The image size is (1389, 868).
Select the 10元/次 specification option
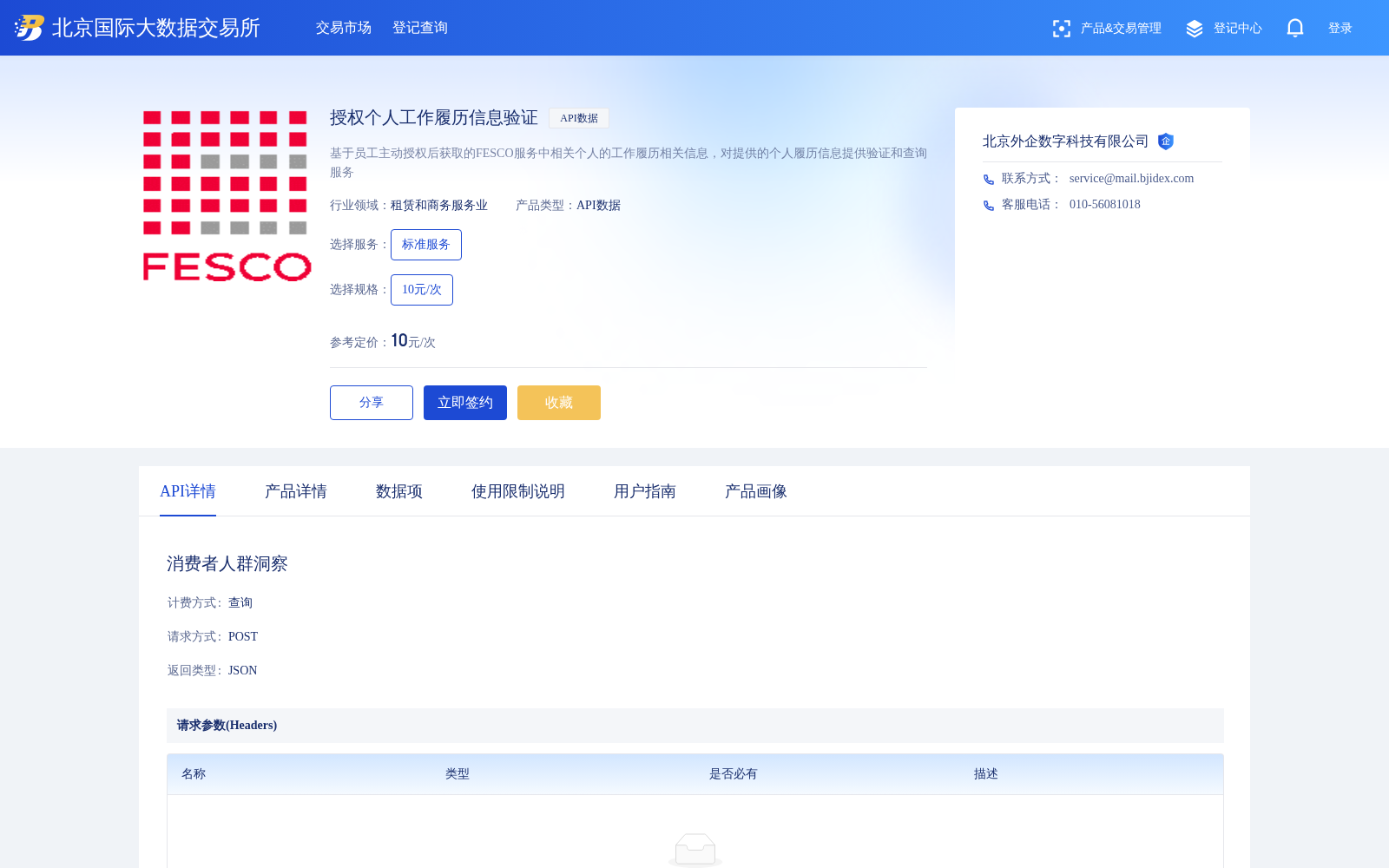point(422,290)
